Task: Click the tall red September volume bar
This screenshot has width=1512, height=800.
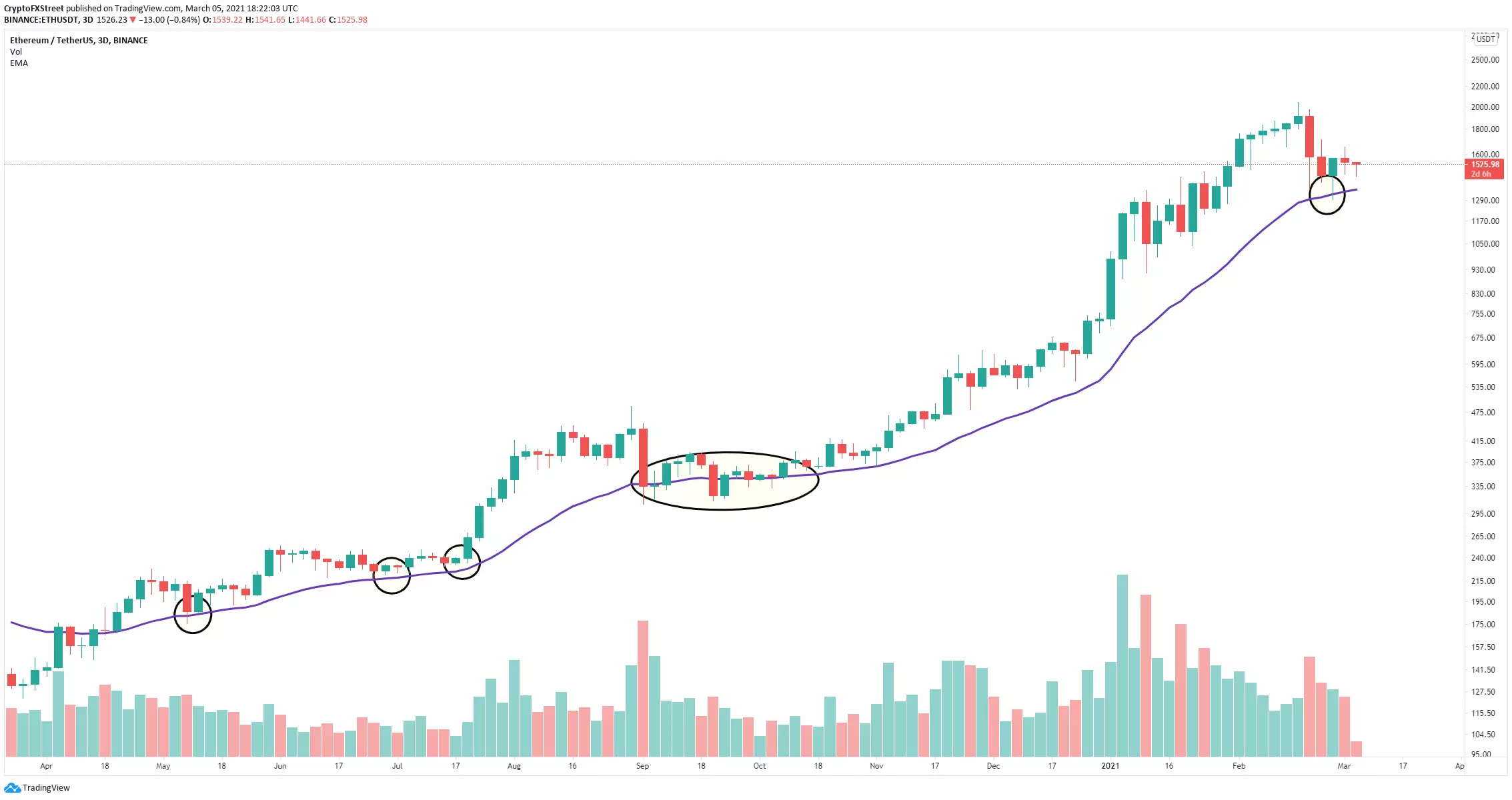Action: click(643, 689)
